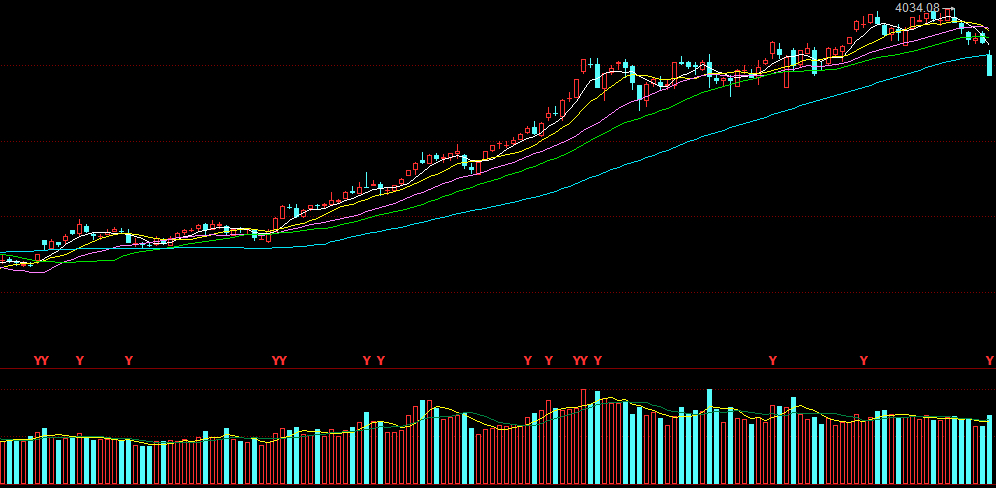This screenshot has height=488, width=996.
Task: Select the fourth Y marker from the left
Action: coord(128,360)
